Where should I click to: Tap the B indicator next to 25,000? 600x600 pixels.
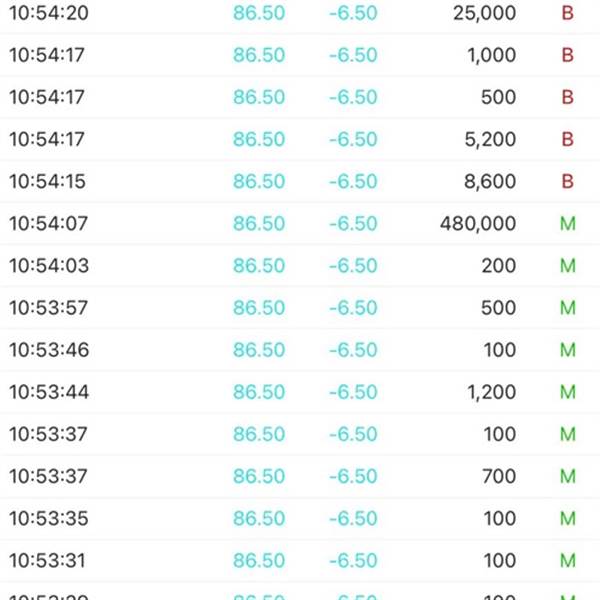pos(567,13)
